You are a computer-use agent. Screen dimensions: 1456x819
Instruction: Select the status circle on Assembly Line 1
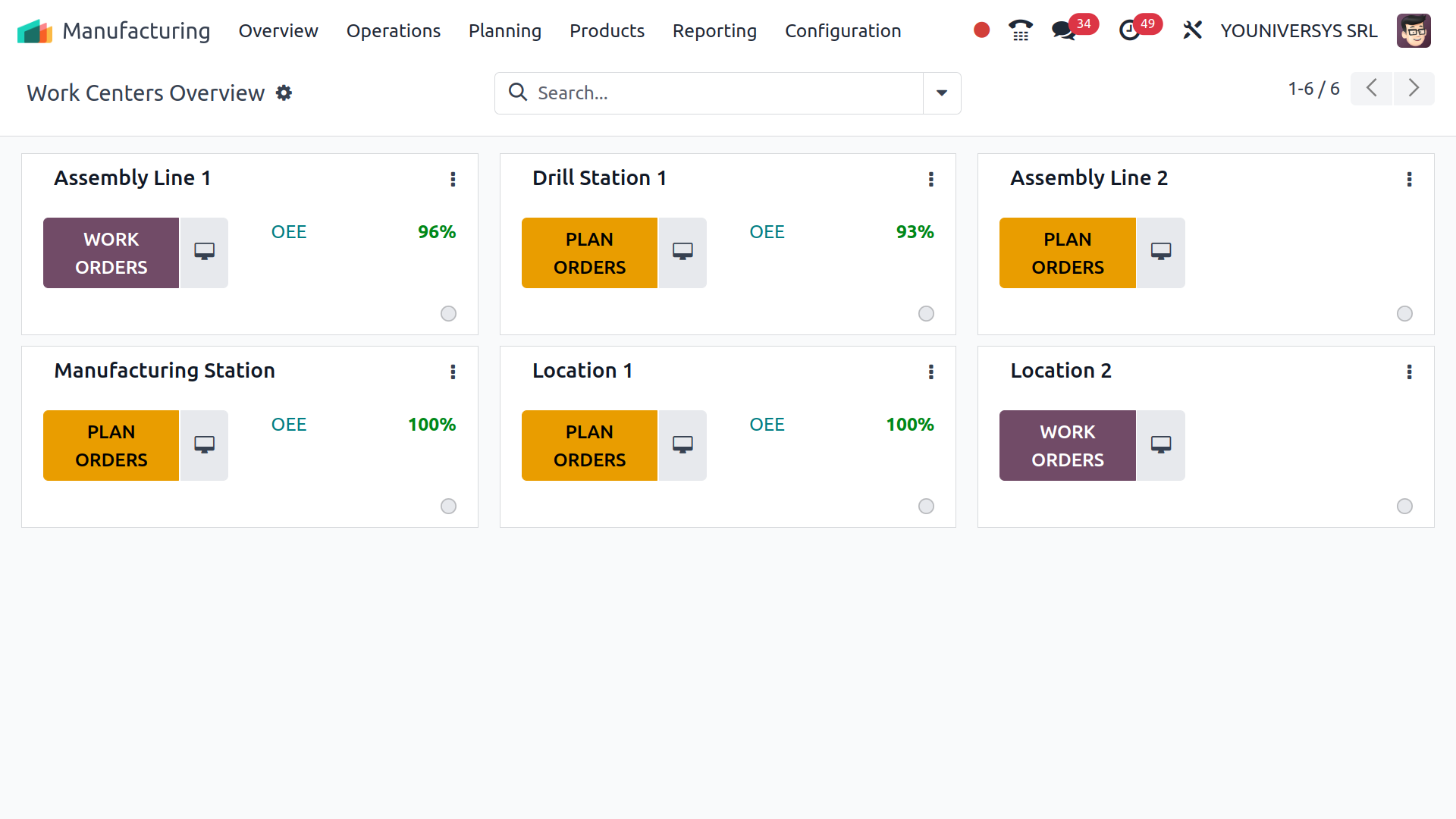pos(448,313)
